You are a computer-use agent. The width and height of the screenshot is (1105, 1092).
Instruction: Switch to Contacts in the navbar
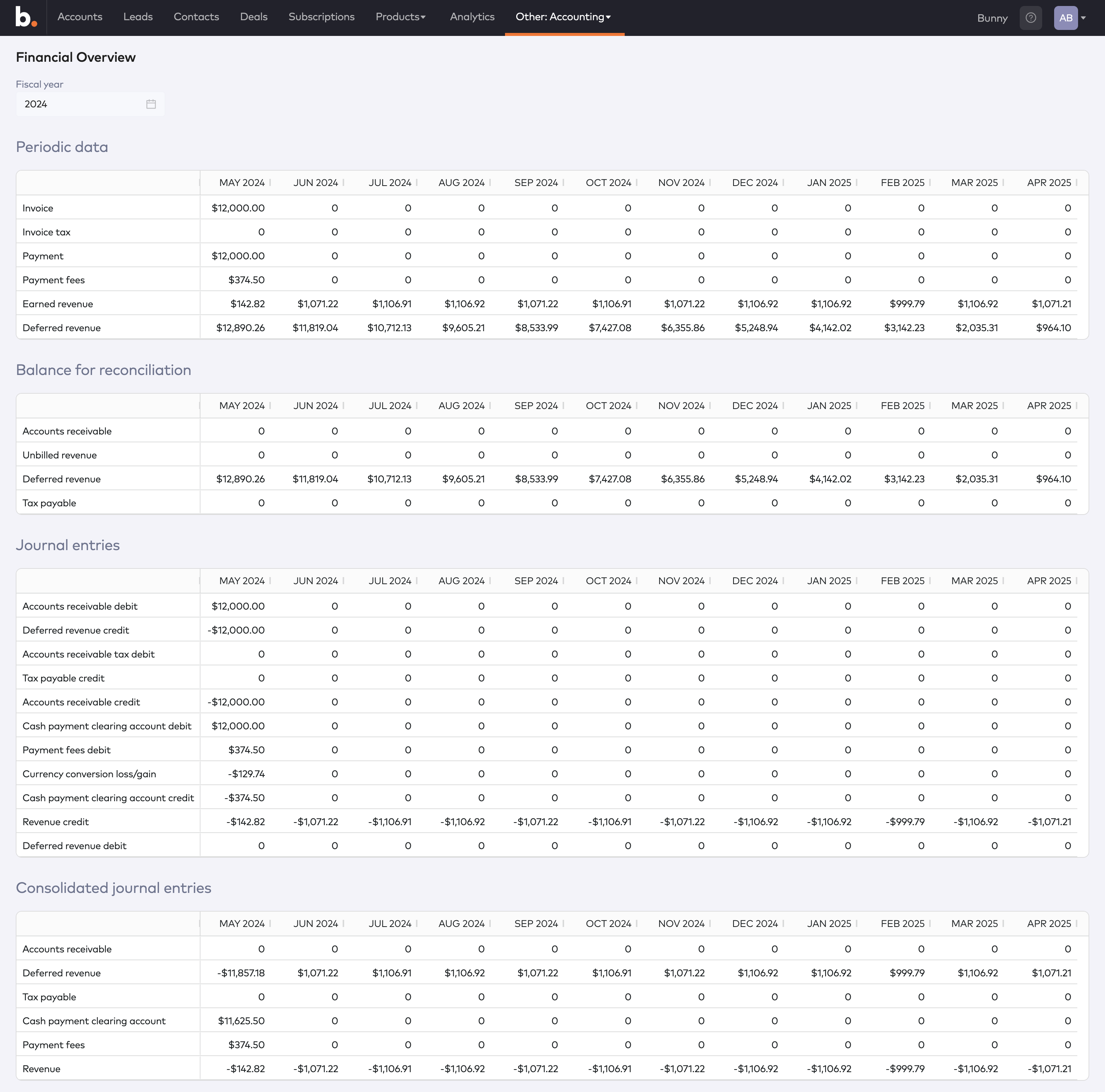coord(196,17)
